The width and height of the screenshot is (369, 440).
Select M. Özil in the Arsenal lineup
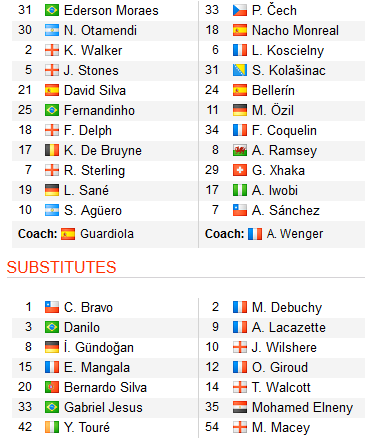click(x=273, y=110)
